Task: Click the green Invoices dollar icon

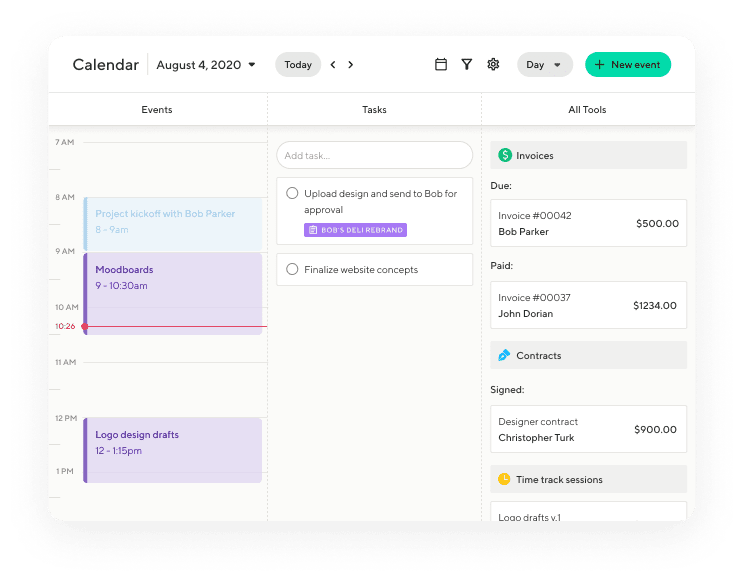Action: pos(504,155)
